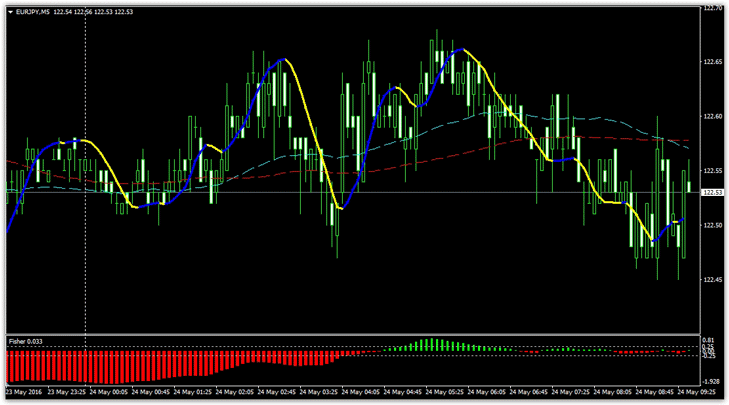Click the 122.70 price axis label
The width and height of the screenshot is (729, 405).
click(710, 8)
